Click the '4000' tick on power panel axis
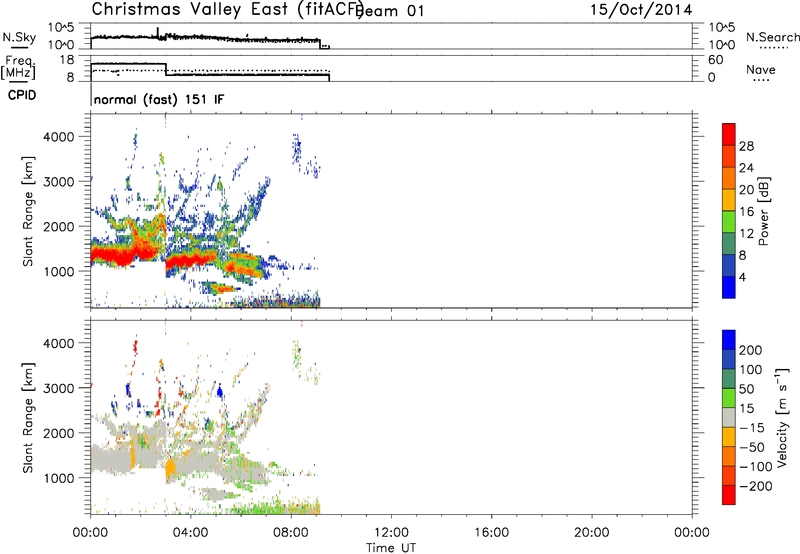 point(58,137)
